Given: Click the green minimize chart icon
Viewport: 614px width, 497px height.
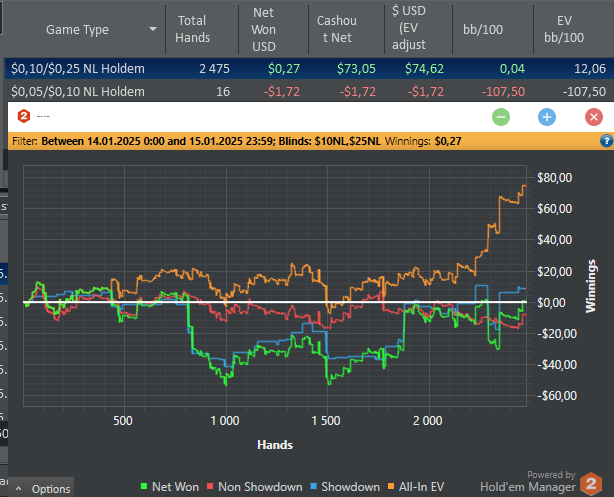Looking at the screenshot, I should coord(501,117).
